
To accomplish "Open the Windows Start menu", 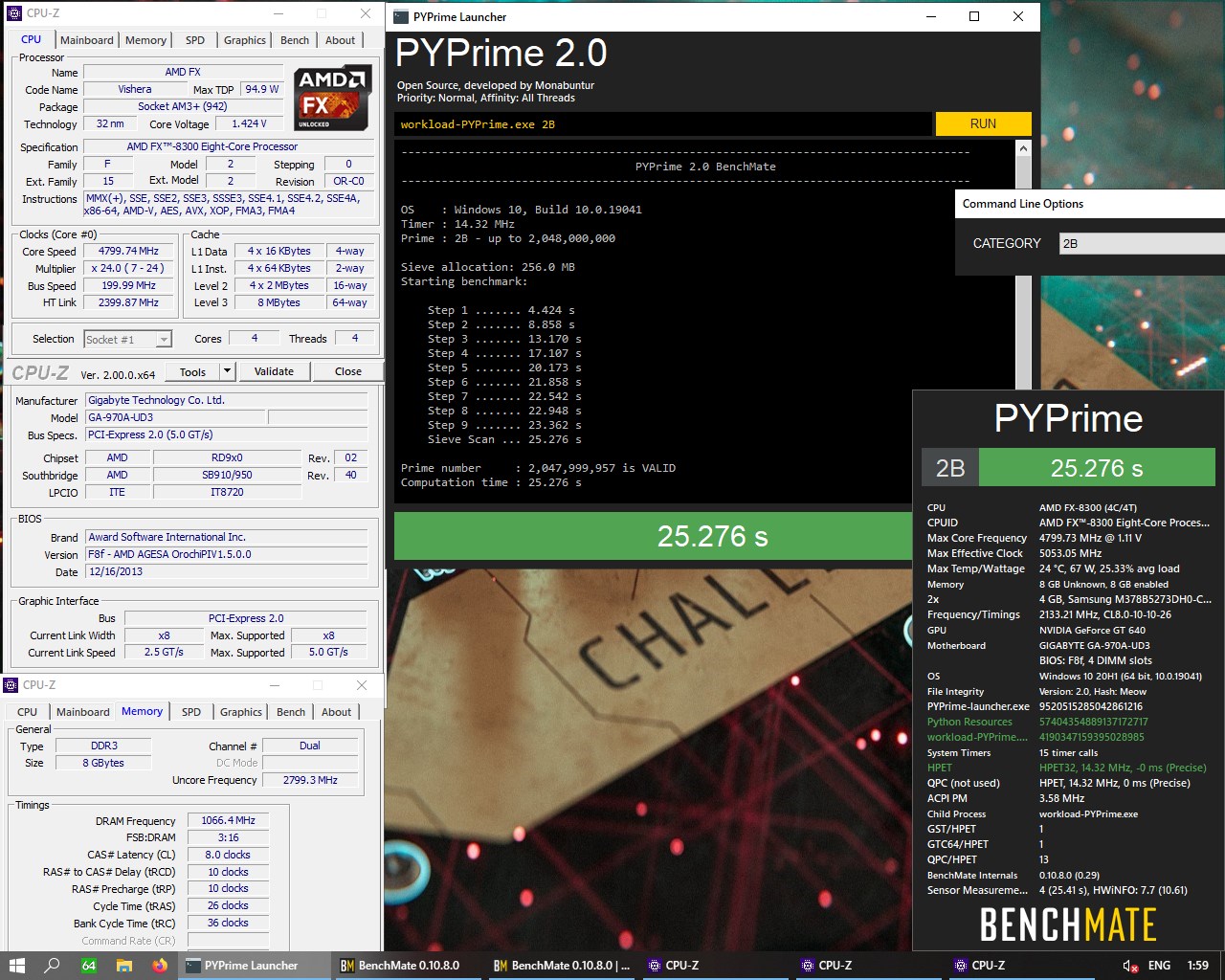I will pos(16,966).
